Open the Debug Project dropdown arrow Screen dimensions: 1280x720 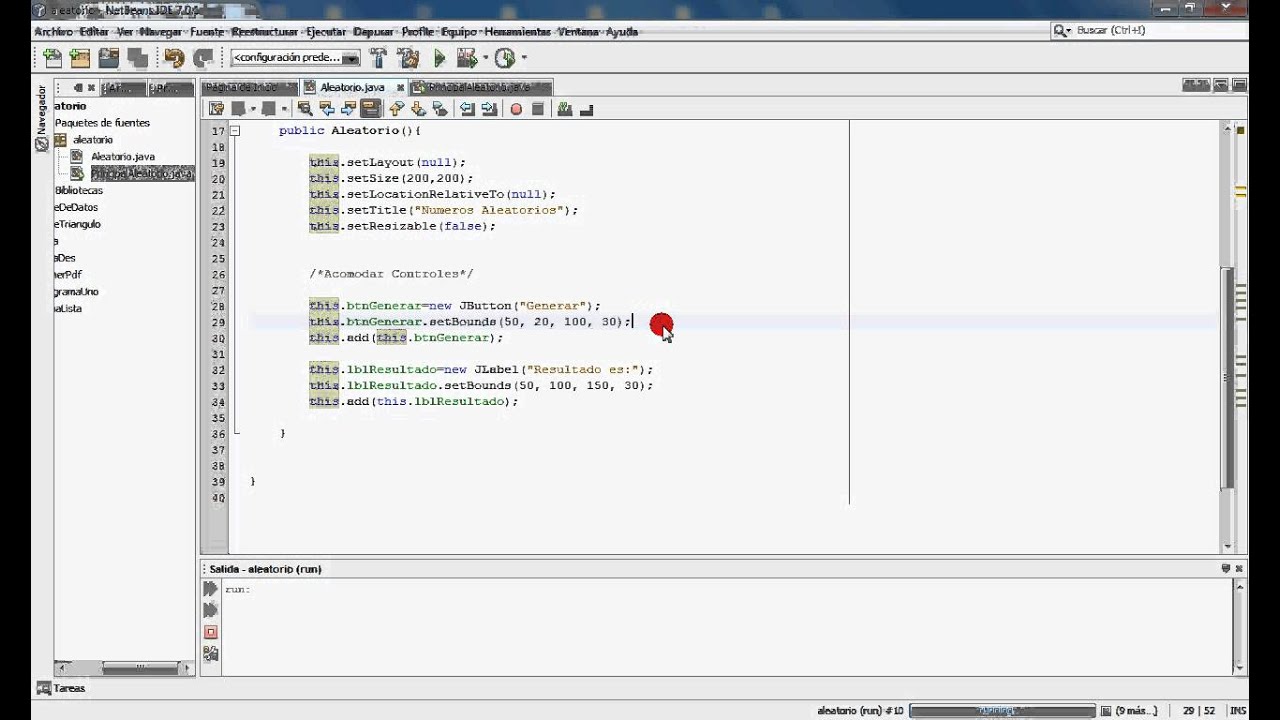(485, 58)
